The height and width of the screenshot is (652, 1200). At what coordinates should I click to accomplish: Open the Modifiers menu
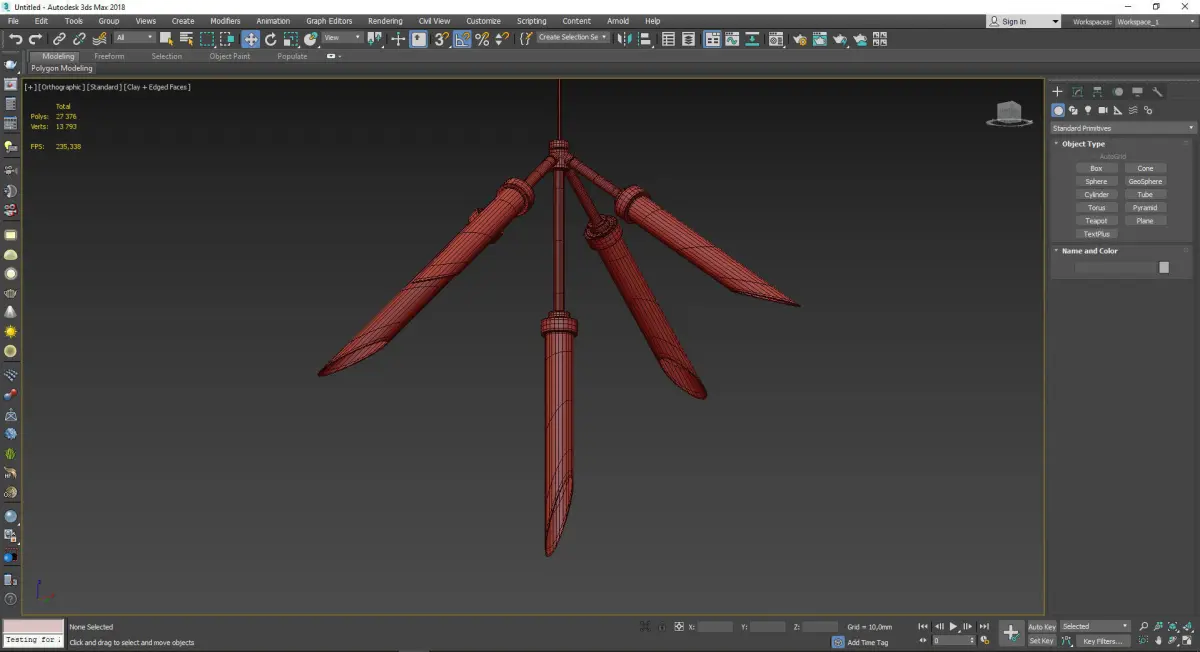click(225, 21)
